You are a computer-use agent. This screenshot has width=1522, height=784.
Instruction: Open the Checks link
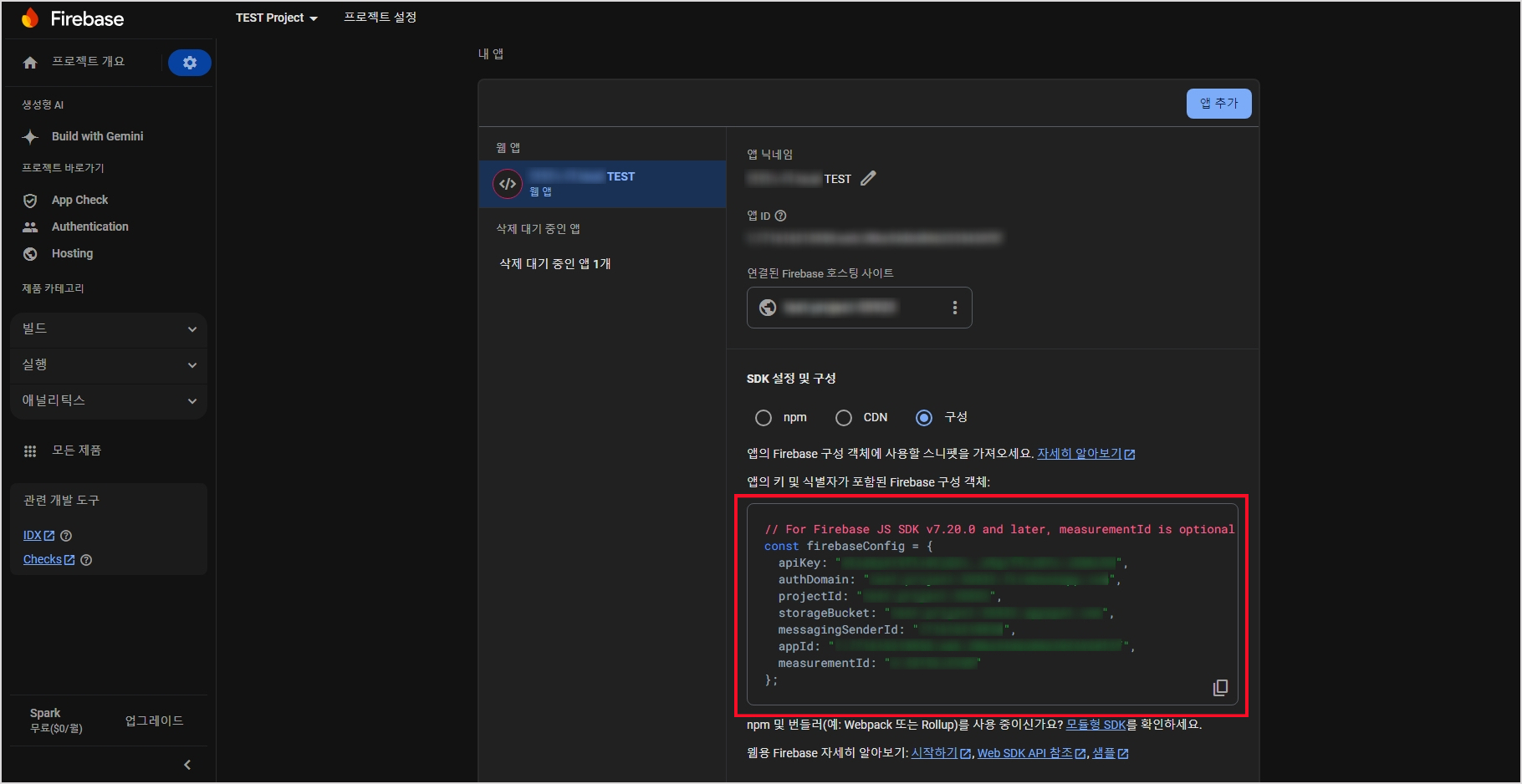[49, 560]
